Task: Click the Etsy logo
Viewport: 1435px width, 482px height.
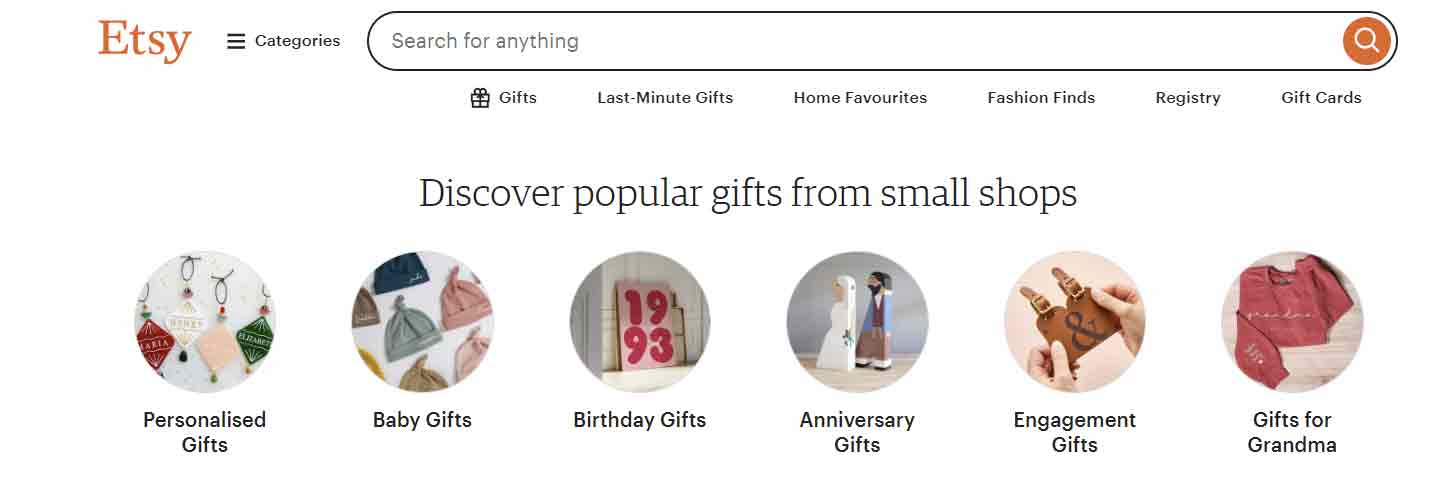Action: point(145,41)
